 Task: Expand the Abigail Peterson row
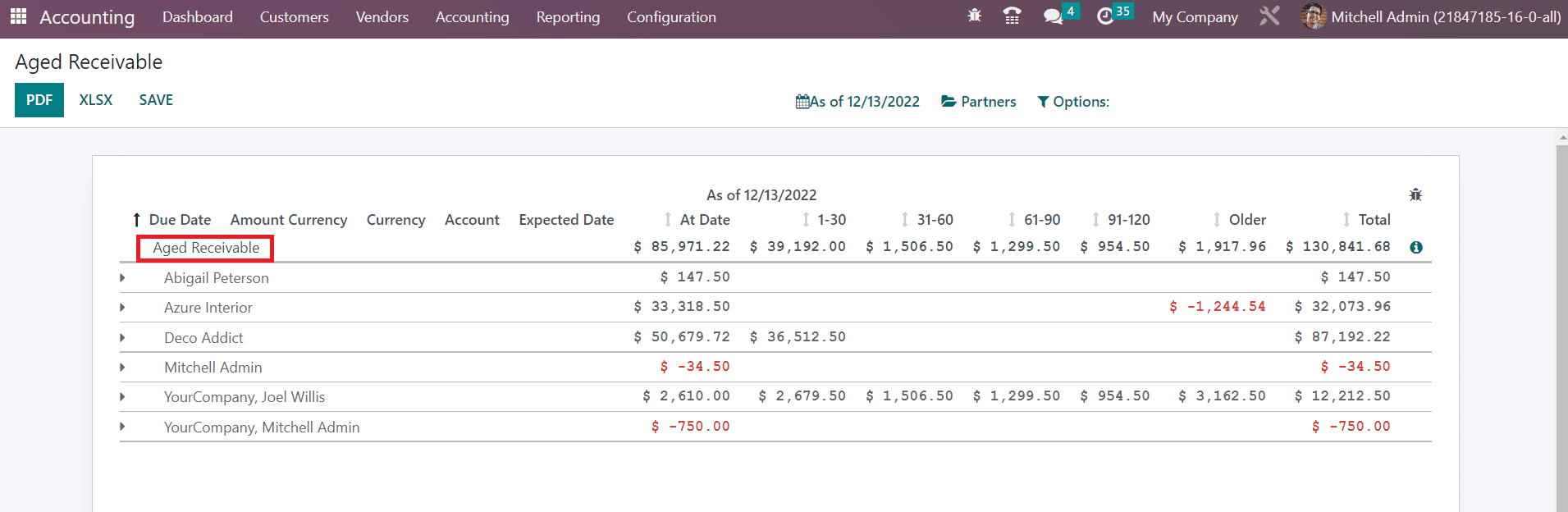[122, 278]
